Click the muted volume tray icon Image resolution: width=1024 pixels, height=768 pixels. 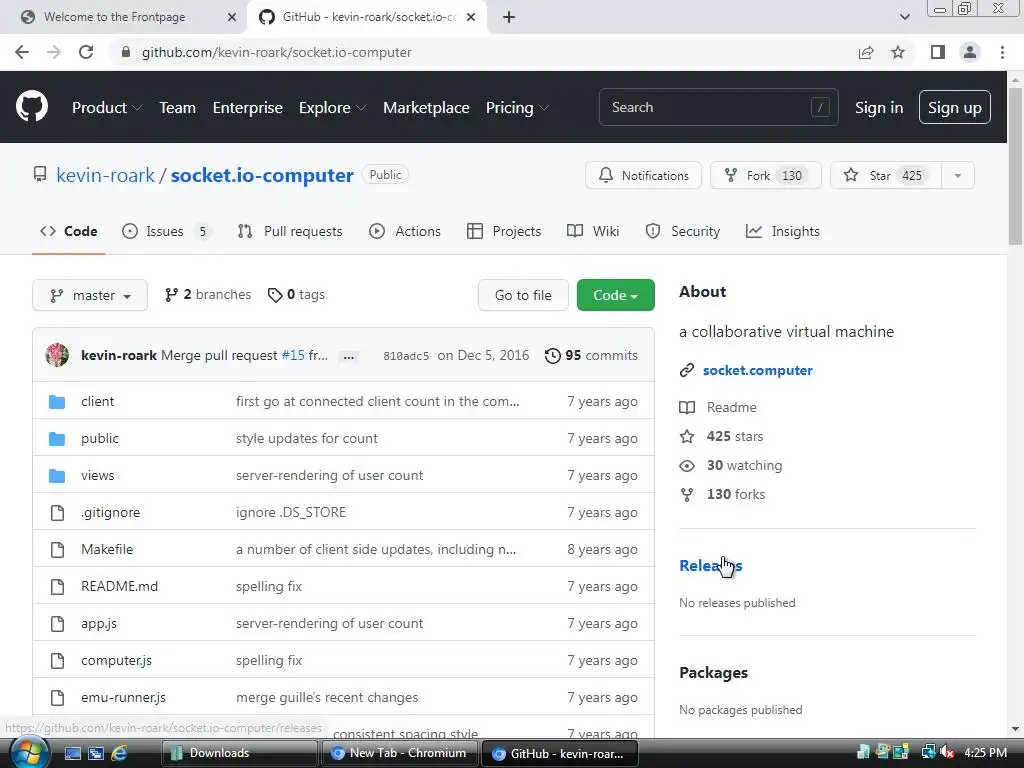tap(947, 753)
